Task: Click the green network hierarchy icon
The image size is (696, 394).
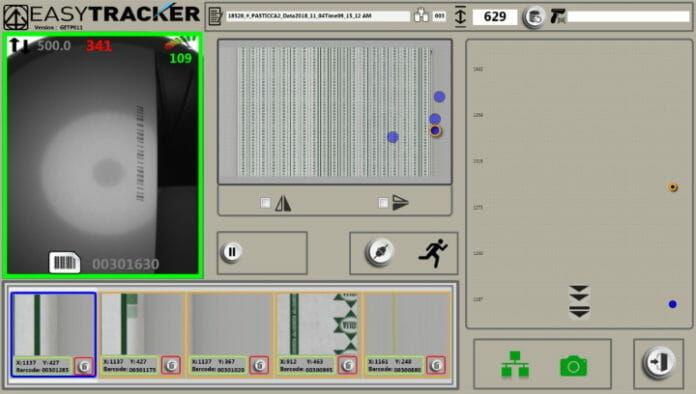Action: (x=515, y=364)
